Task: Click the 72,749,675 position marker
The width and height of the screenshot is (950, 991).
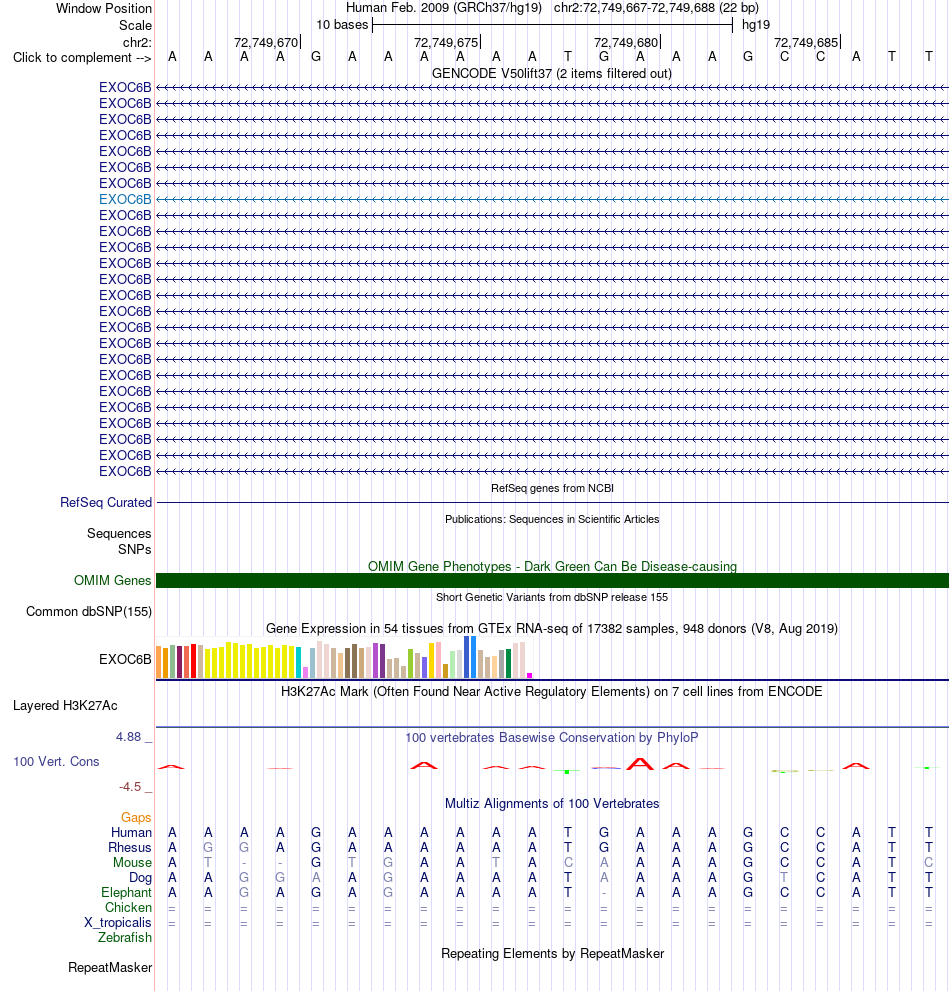Action: tap(446, 42)
